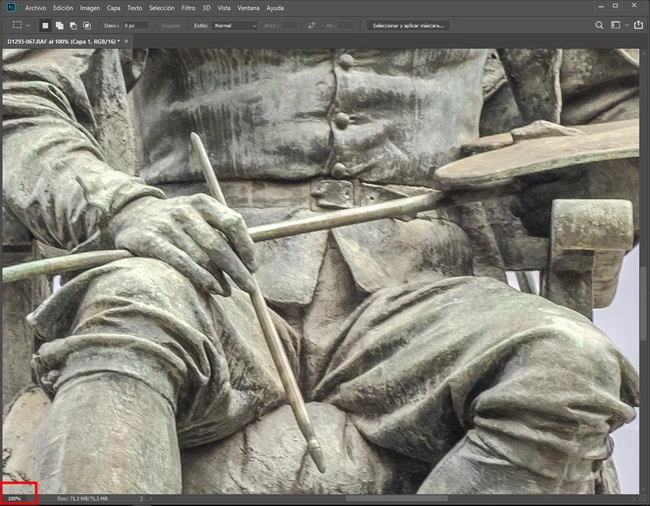Select the Subtract from selection icon

[73, 25]
